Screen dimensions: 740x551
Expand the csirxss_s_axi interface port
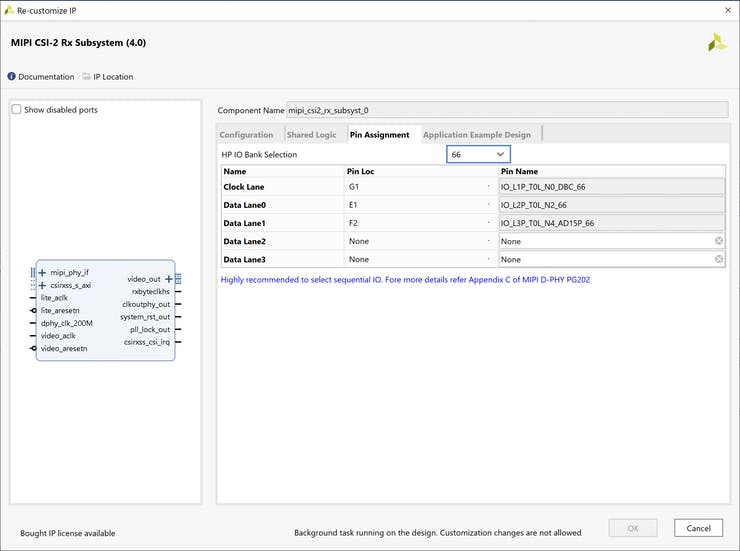pos(42,285)
